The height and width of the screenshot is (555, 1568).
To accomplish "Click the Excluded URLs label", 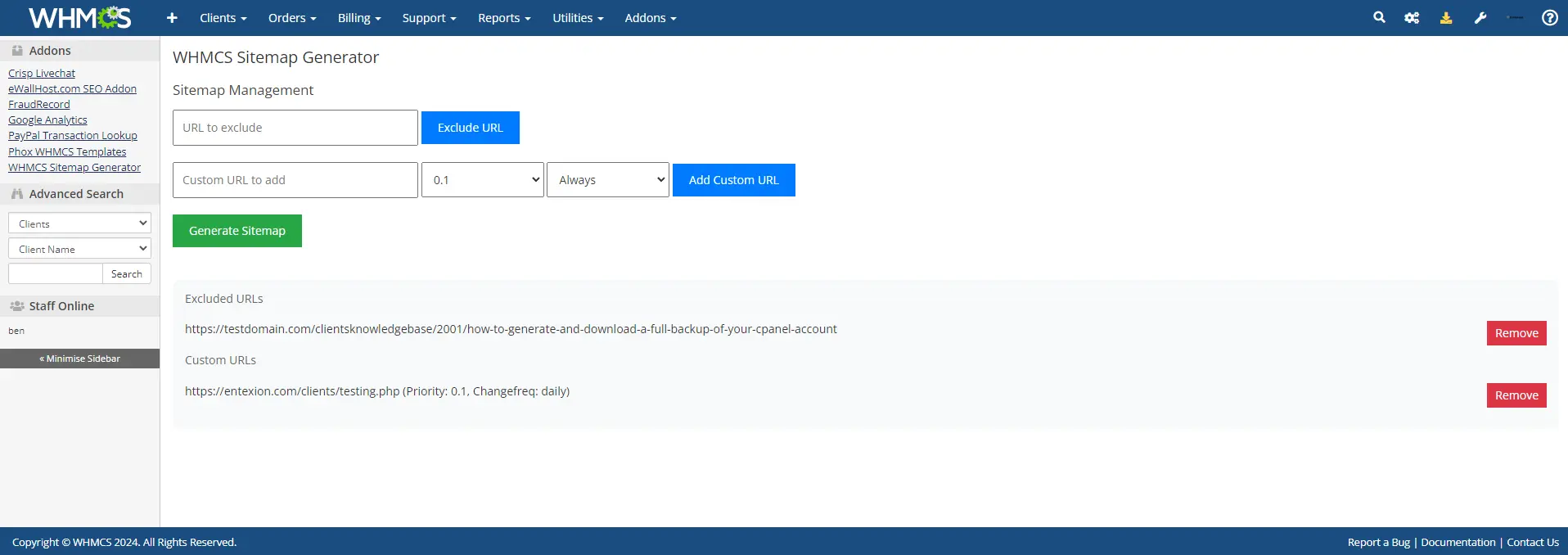I will 224,299.
